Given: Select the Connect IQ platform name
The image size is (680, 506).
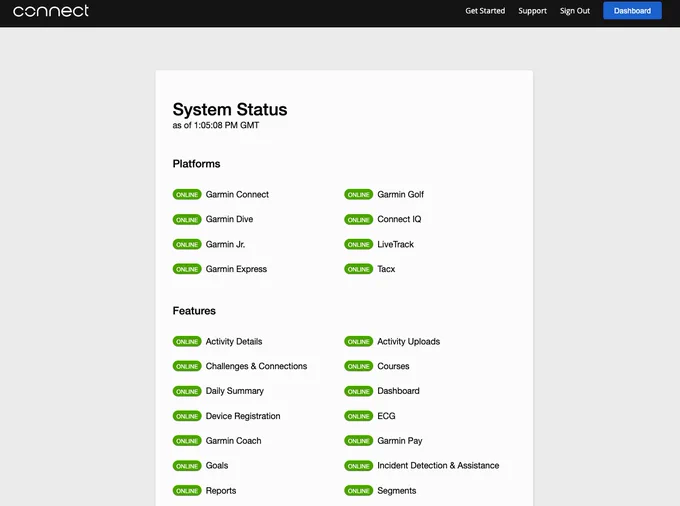Looking at the screenshot, I should (x=399, y=219).
